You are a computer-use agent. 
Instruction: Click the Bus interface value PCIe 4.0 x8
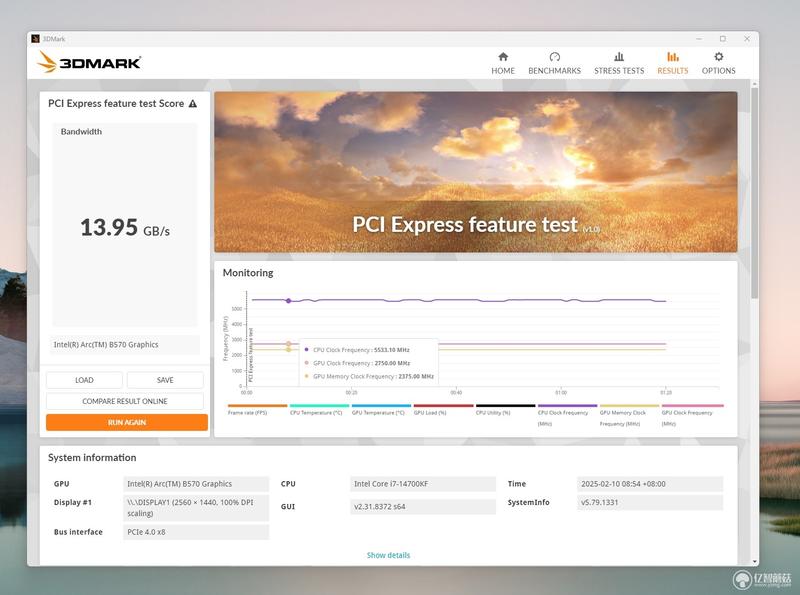tap(196, 532)
